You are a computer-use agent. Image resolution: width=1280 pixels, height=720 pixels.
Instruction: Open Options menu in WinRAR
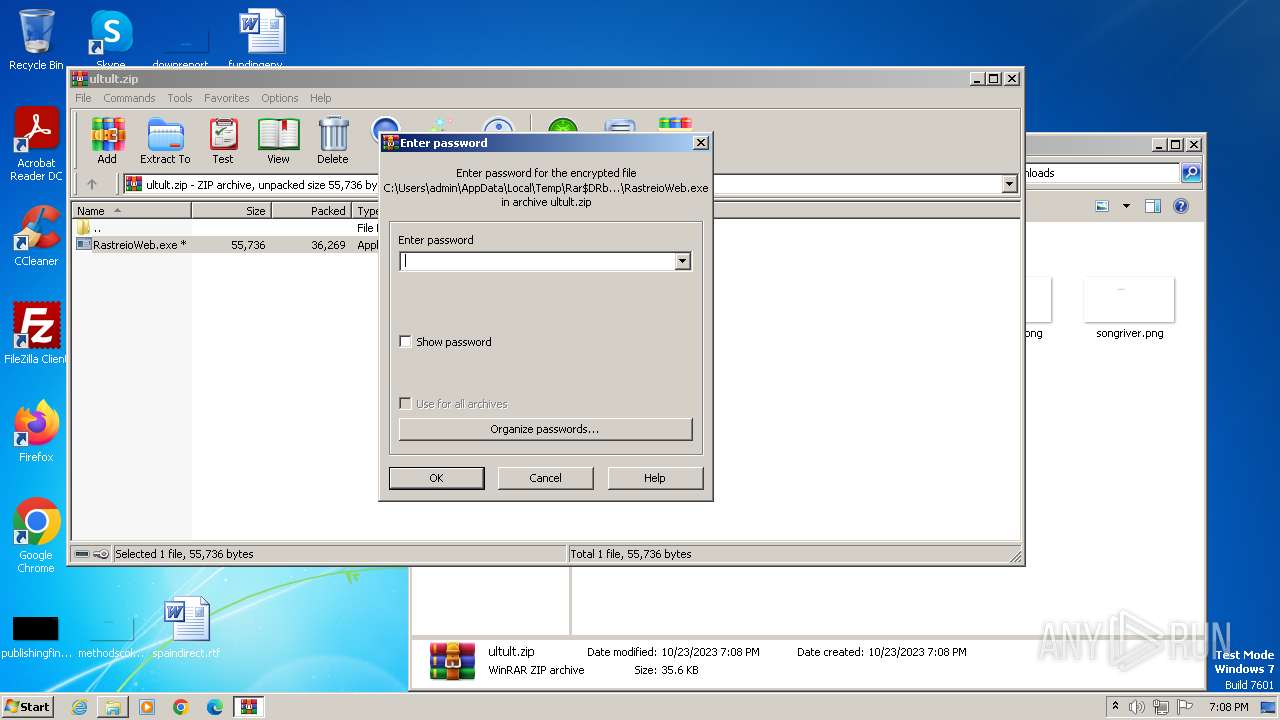click(x=280, y=98)
